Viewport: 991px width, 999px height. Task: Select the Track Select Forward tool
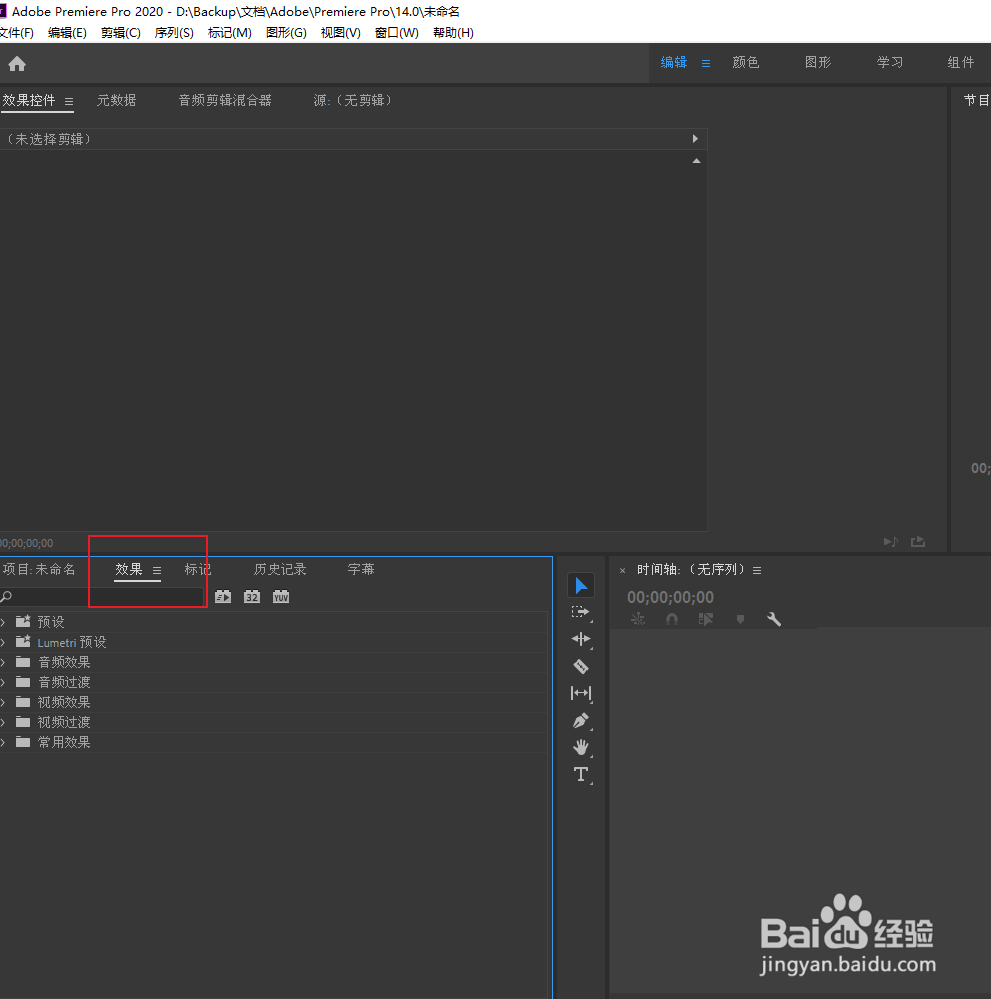pos(581,612)
